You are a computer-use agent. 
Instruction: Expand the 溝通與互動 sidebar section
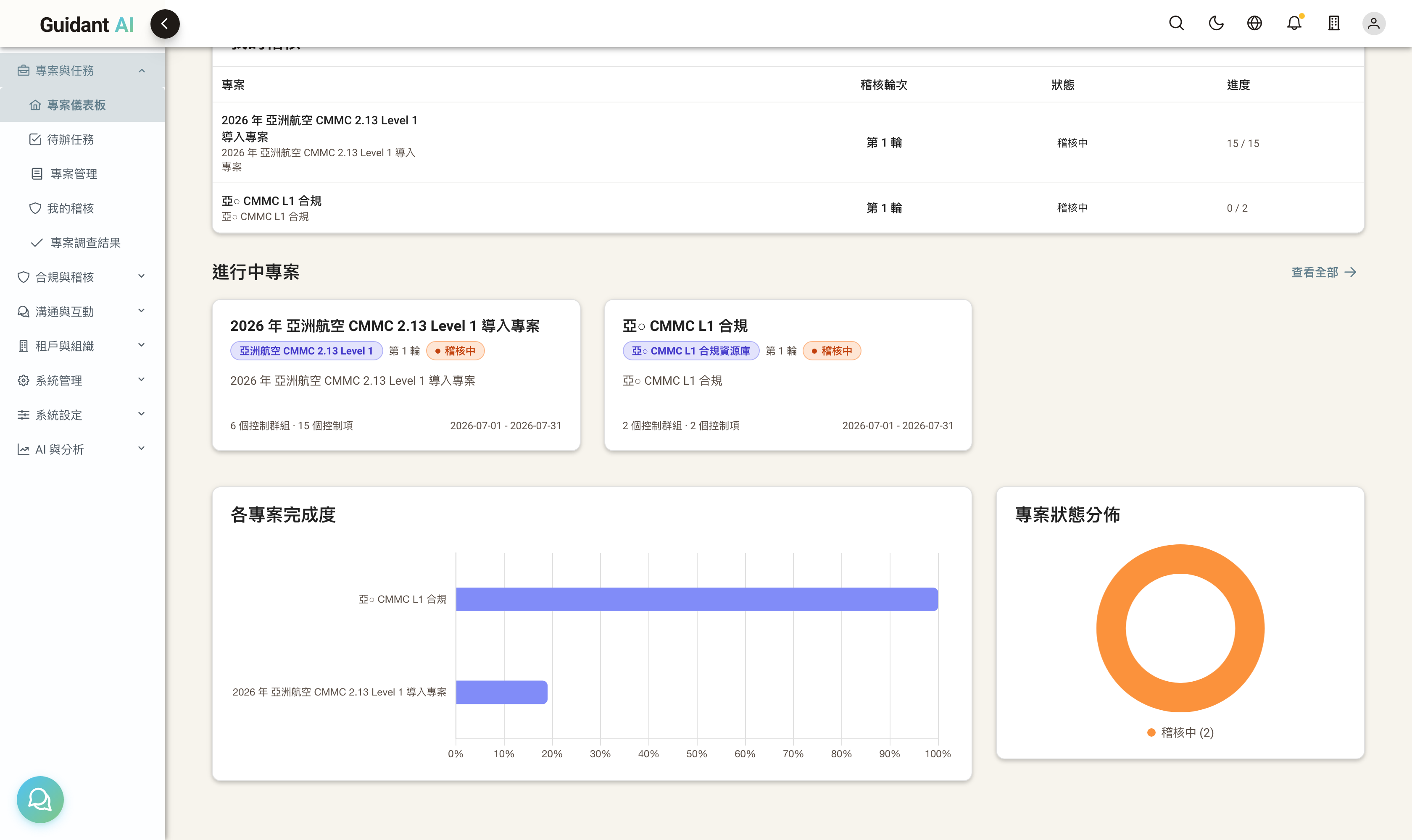82,311
